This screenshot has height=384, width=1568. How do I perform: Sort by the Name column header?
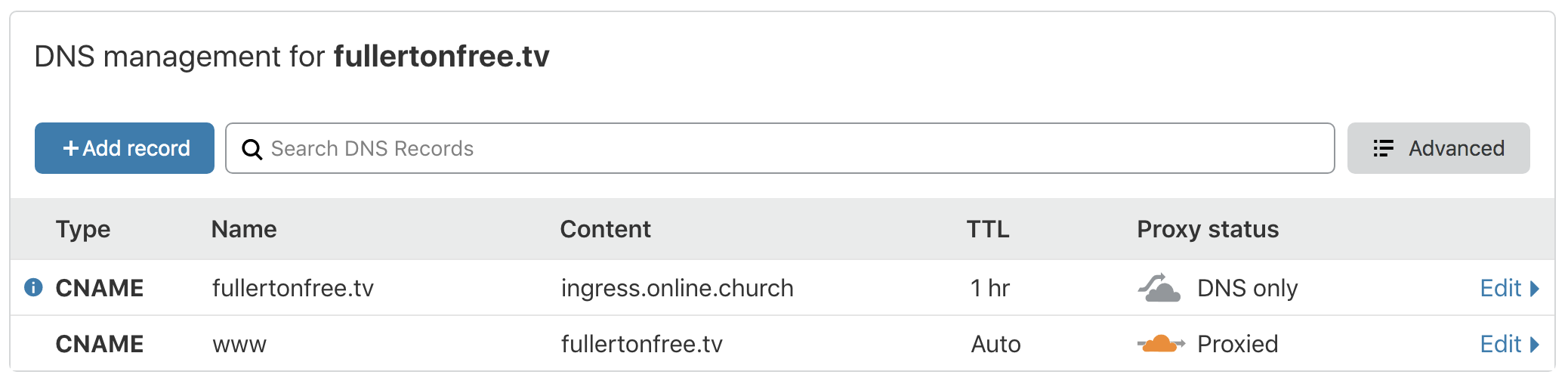[244, 229]
